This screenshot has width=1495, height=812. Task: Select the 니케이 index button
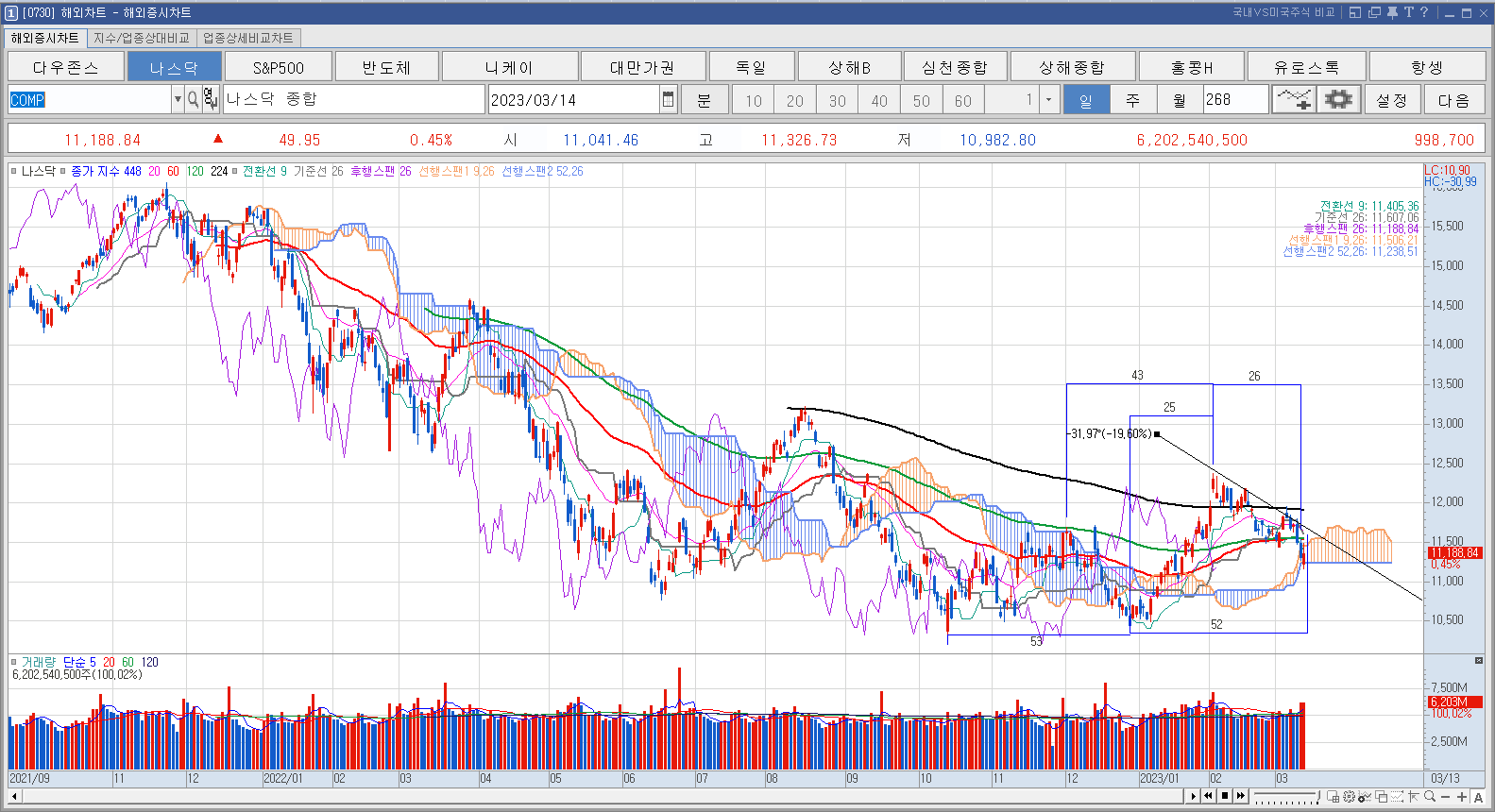(x=509, y=67)
